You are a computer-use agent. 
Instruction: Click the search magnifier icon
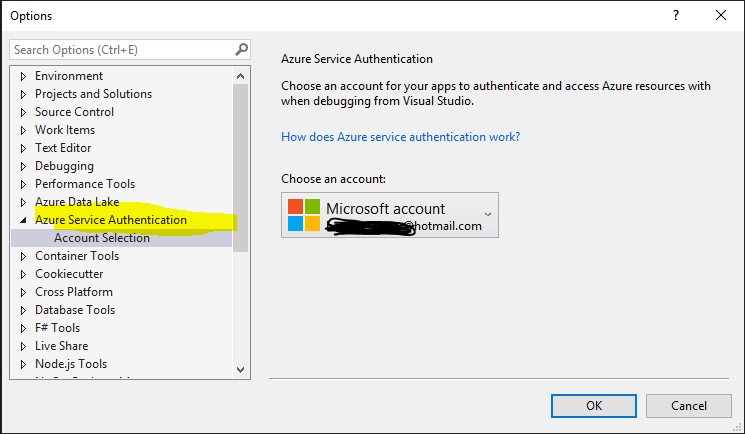[x=241, y=49]
